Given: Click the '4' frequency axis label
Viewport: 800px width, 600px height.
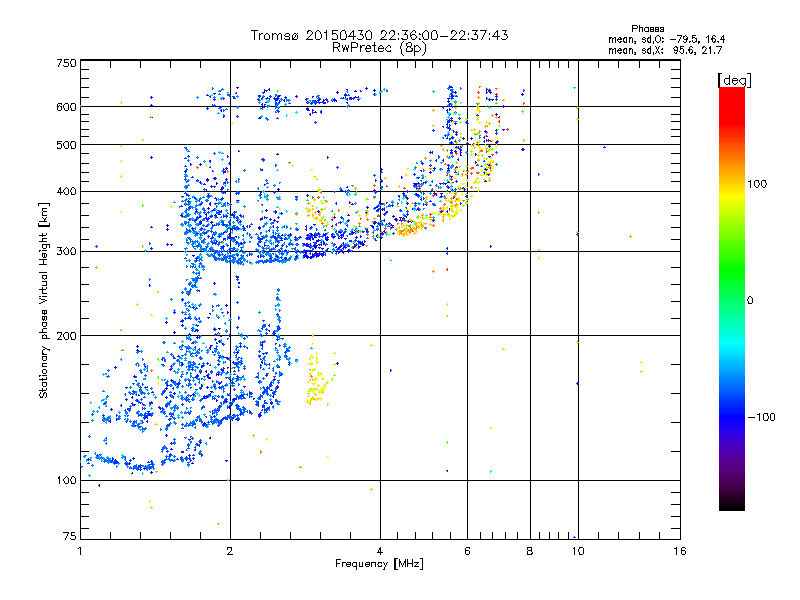Looking at the screenshot, I should pyautogui.click(x=380, y=551).
